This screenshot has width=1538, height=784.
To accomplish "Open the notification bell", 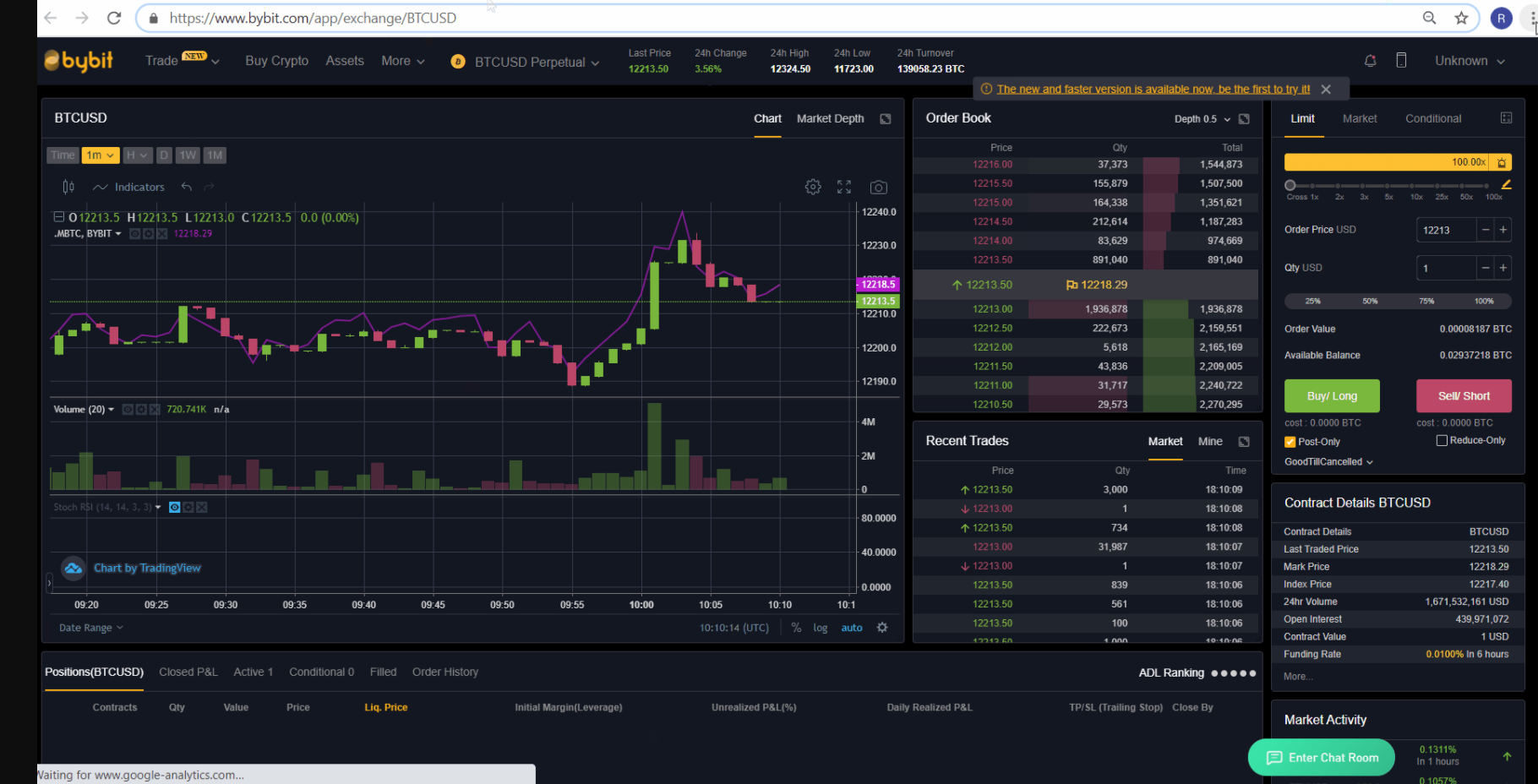I will pyautogui.click(x=1370, y=60).
